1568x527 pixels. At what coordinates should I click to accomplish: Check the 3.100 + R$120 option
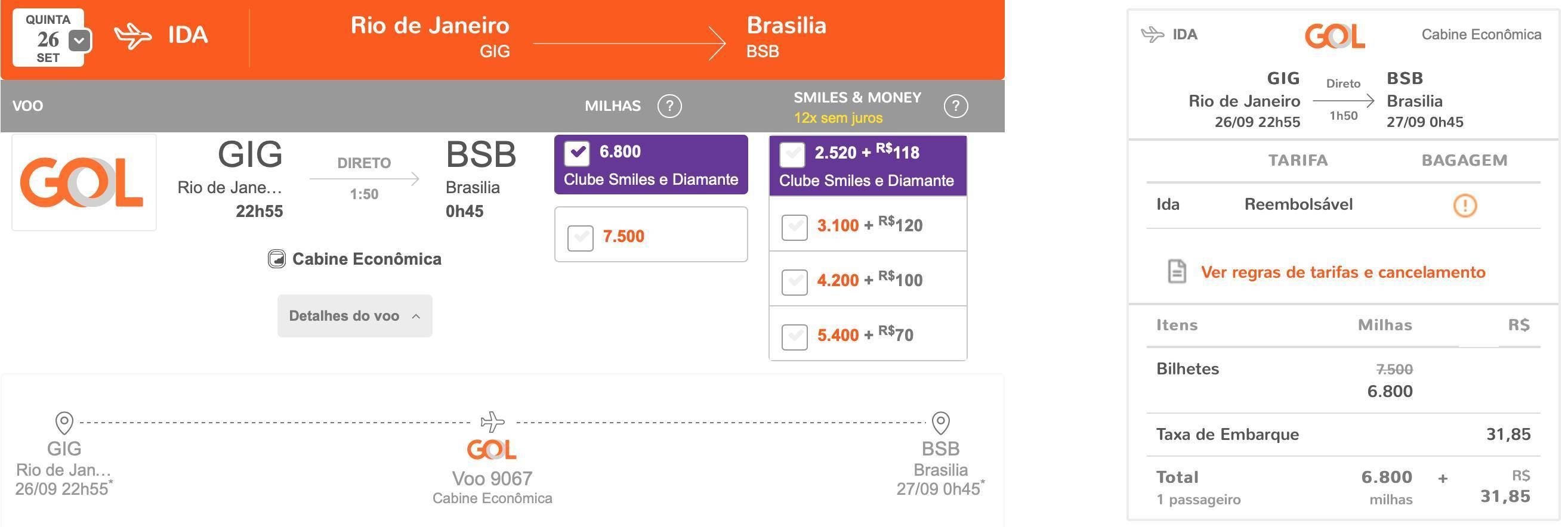point(794,227)
